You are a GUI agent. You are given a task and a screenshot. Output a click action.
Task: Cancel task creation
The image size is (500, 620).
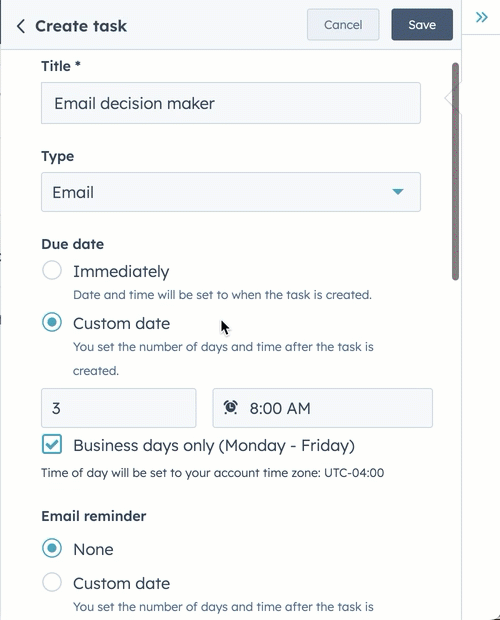pyautogui.click(x=343, y=25)
